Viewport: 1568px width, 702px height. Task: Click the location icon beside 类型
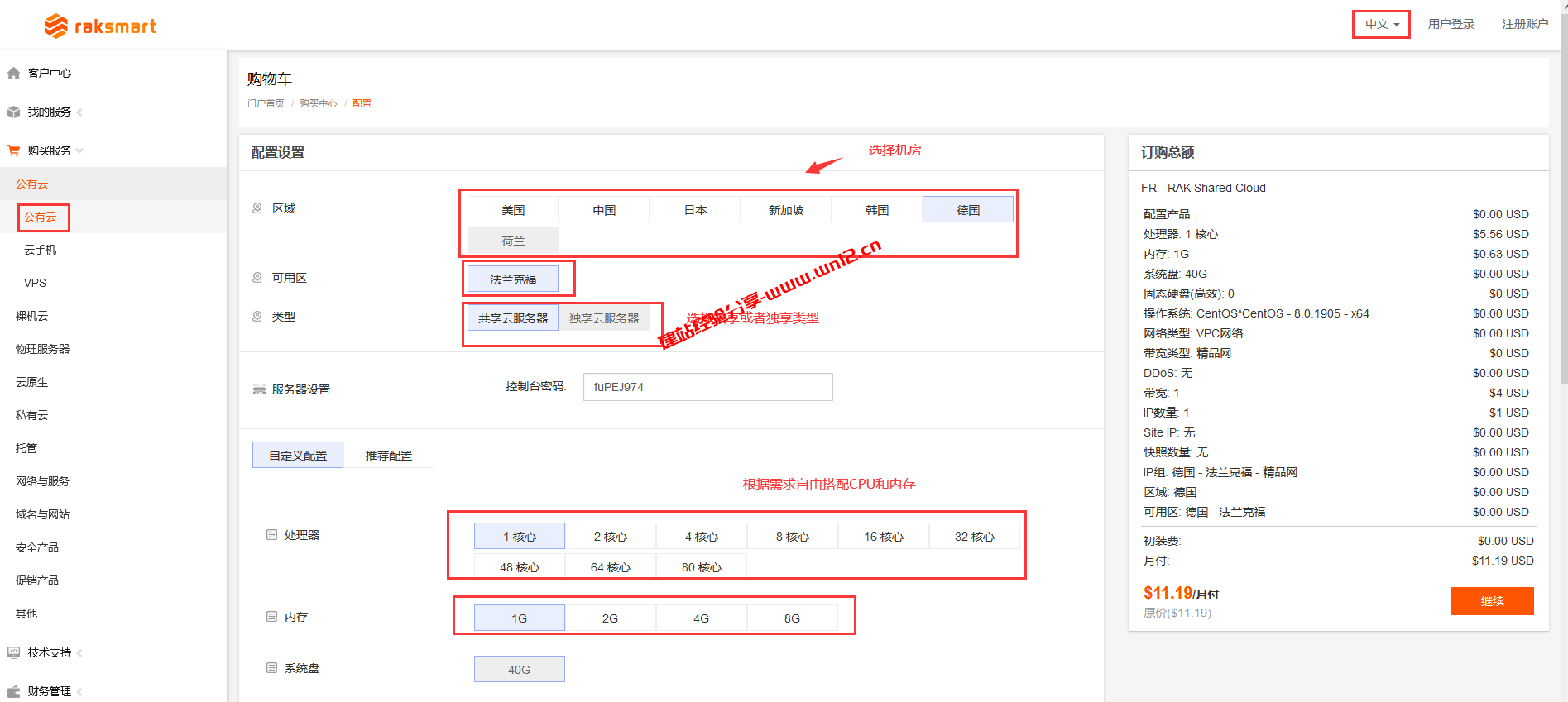coord(257,317)
